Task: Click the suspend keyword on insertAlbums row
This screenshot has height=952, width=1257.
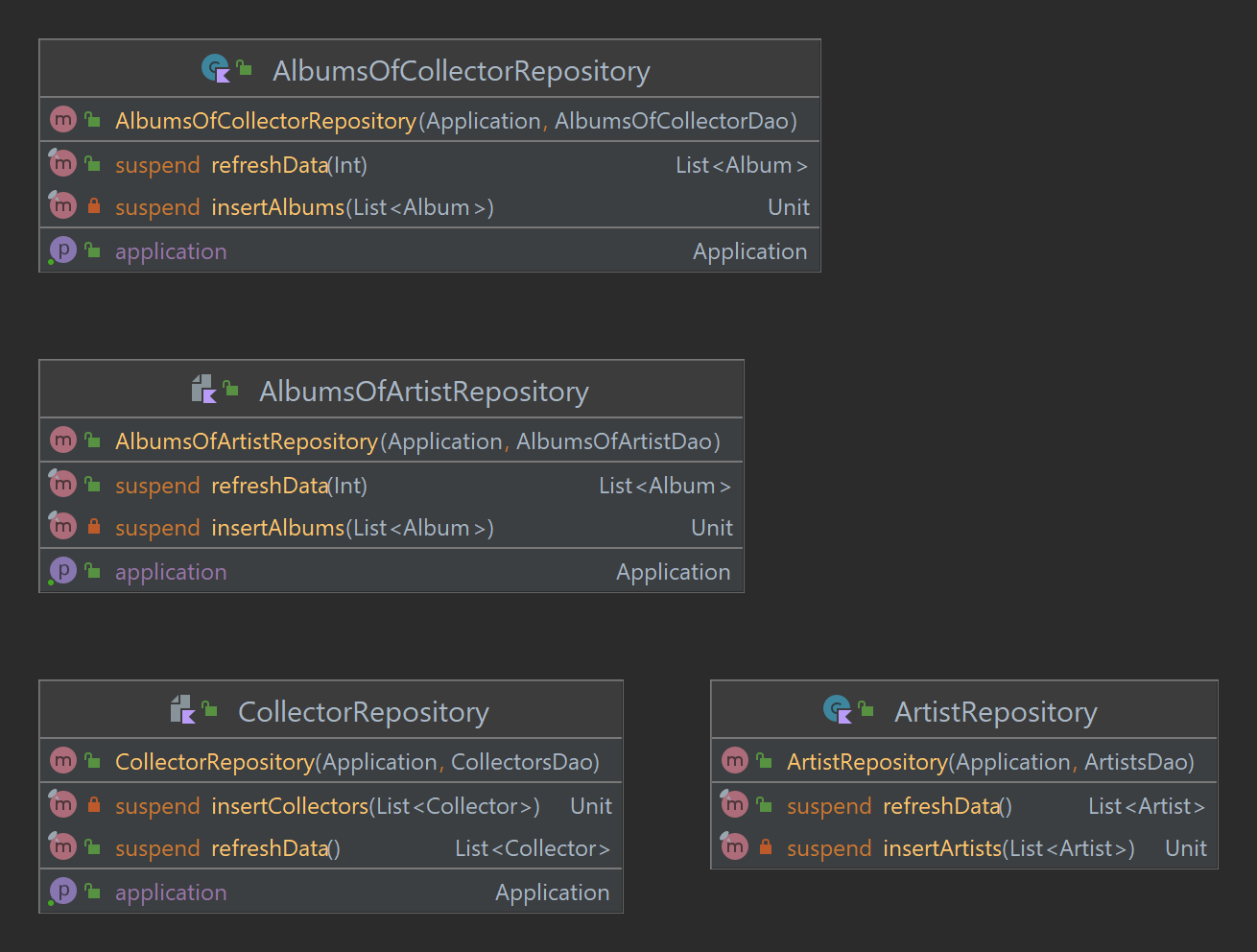Action: 156,205
